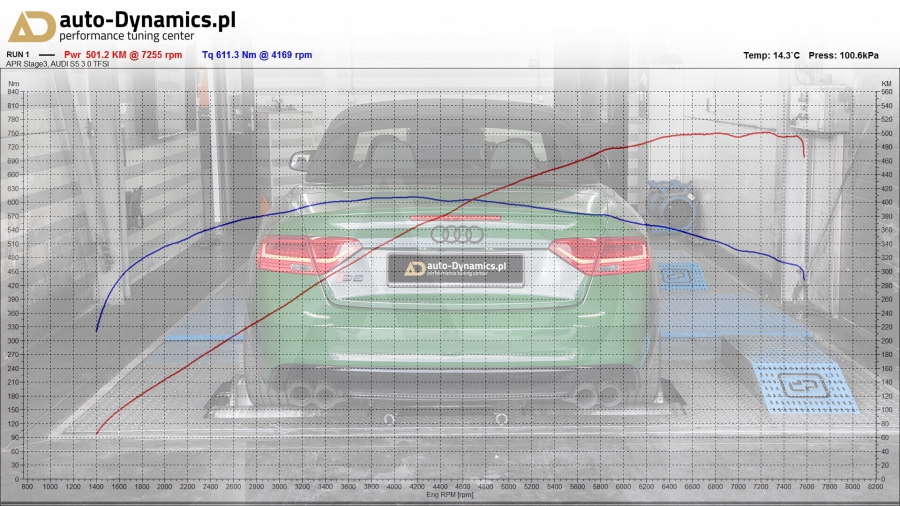Click the large blue floor logo marking

tap(806, 385)
